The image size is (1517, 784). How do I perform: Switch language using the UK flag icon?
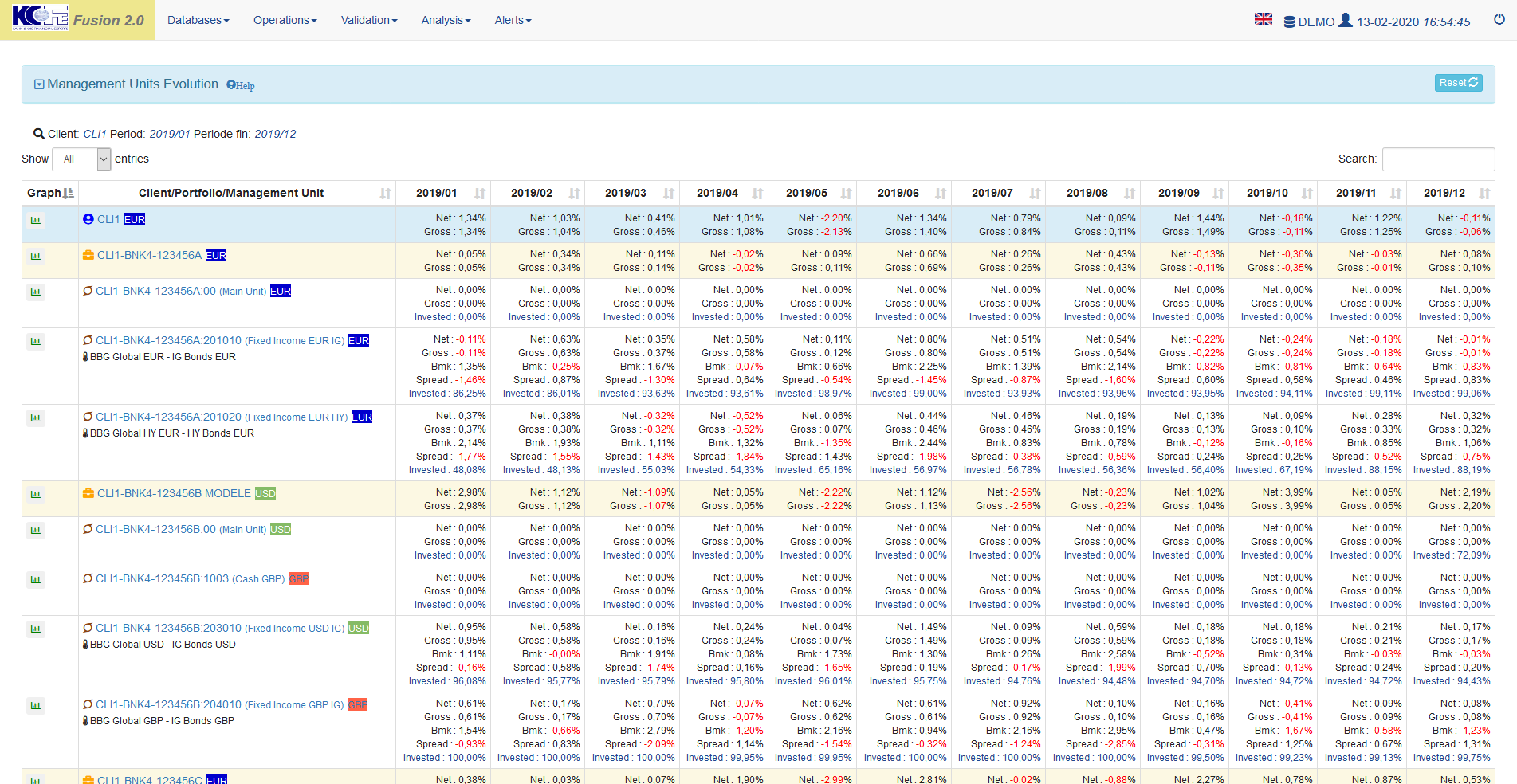click(1263, 20)
